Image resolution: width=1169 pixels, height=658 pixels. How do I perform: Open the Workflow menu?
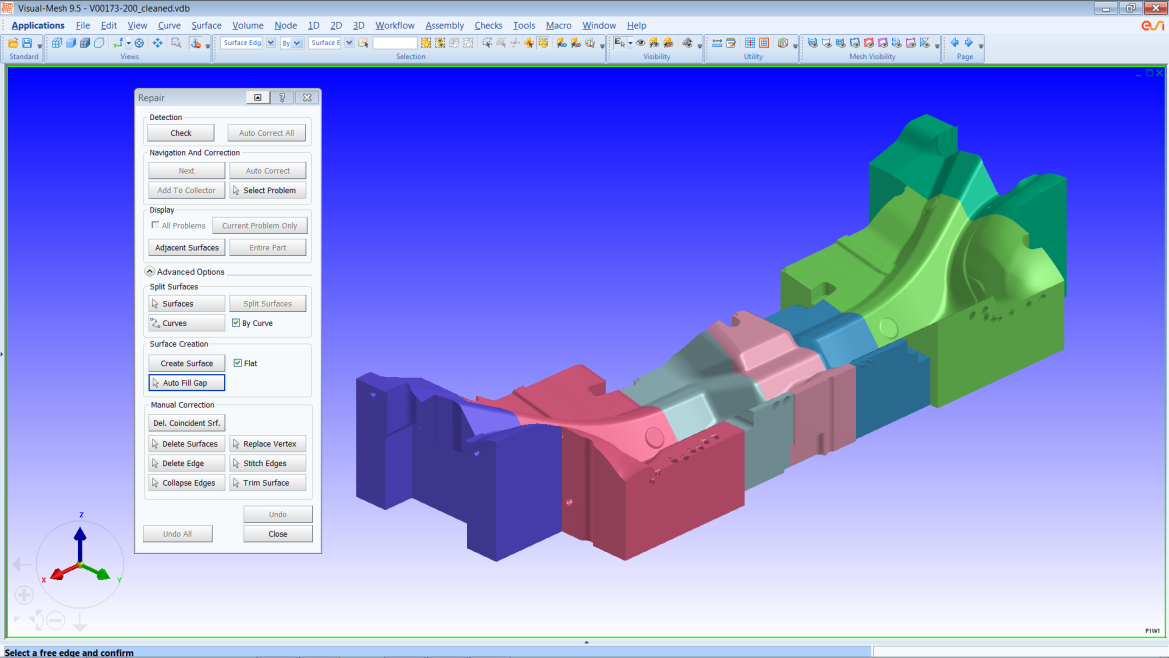pyautogui.click(x=394, y=25)
